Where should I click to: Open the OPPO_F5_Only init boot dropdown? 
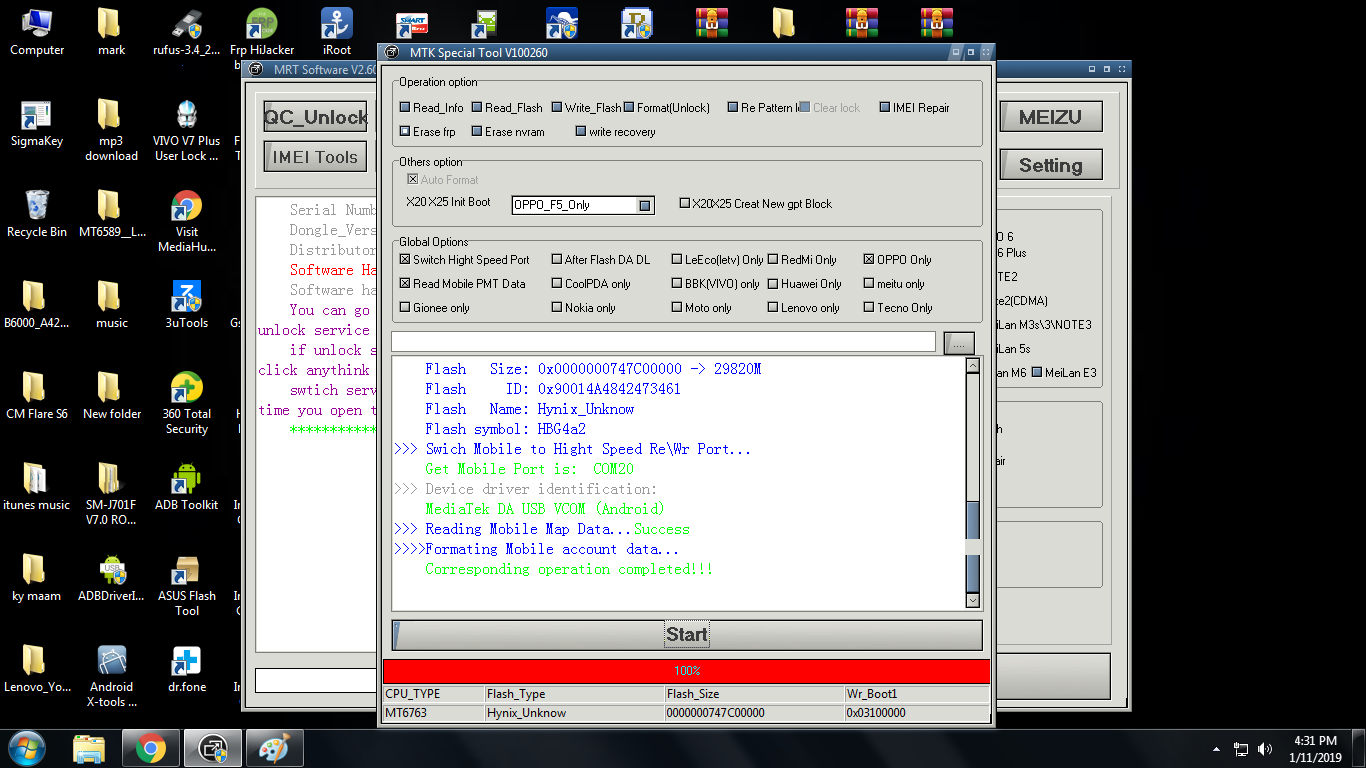(645, 205)
